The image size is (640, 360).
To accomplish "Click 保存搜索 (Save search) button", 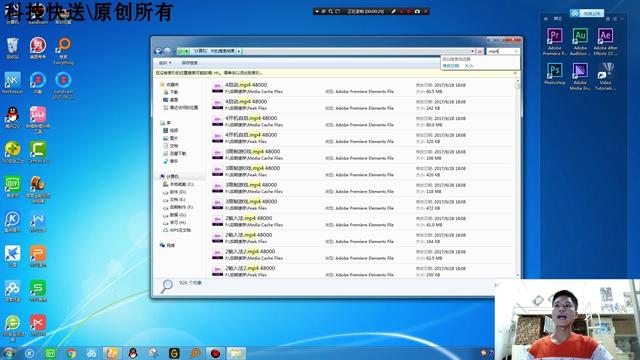I will 190,63.
